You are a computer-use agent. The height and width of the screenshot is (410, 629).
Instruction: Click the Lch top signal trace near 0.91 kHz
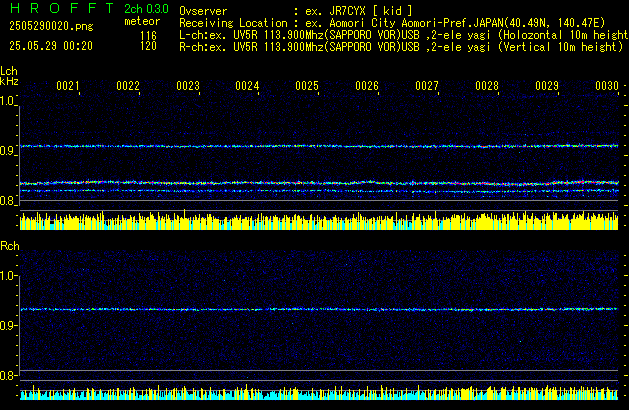point(319,146)
